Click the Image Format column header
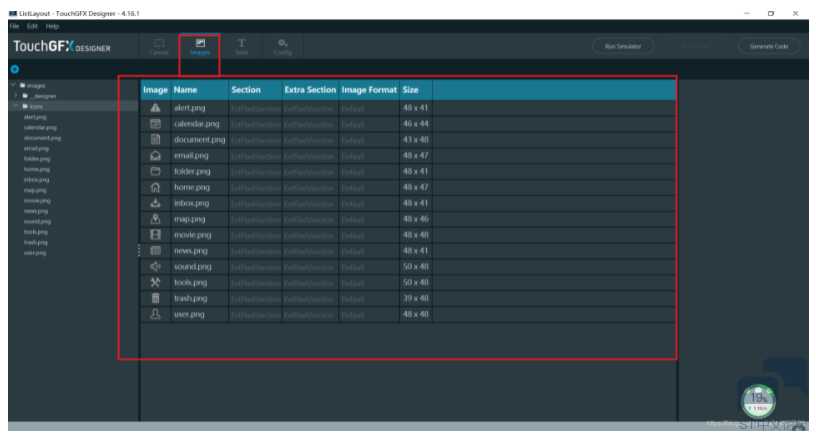Screen dimensions: 816x440 point(369,90)
